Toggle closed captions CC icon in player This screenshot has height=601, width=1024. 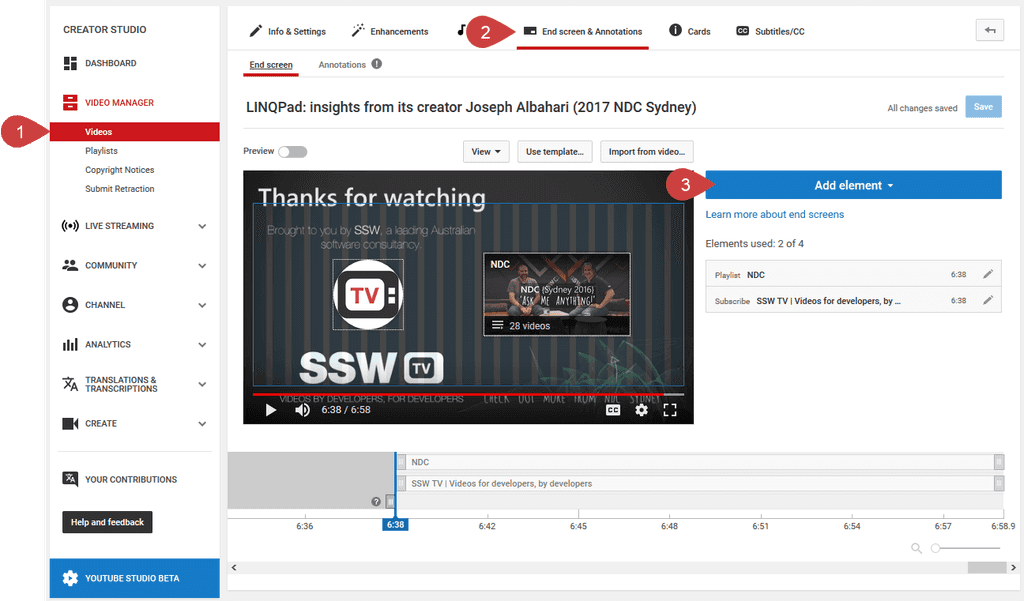pyautogui.click(x=613, y=410)
